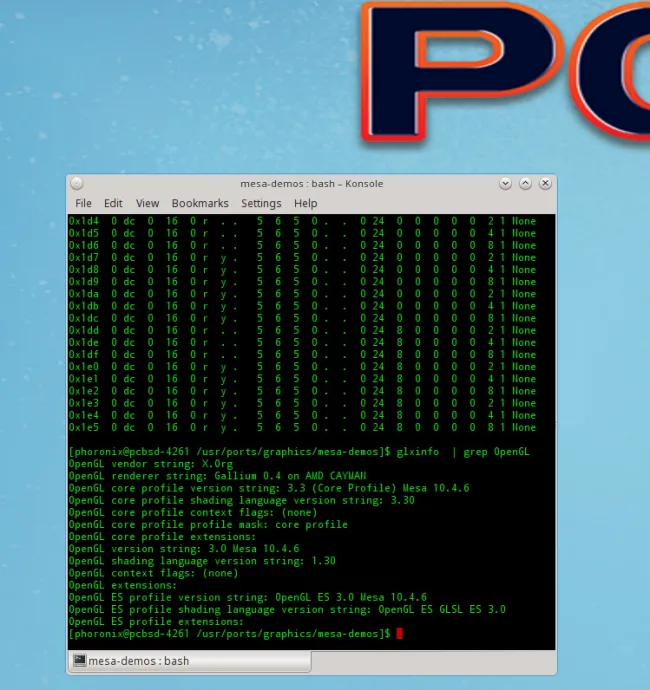Click the 'core profile context flags: (none)' line
Image resolution: width=650 pixels, height=690 pixels.
(x=193, y=512)
